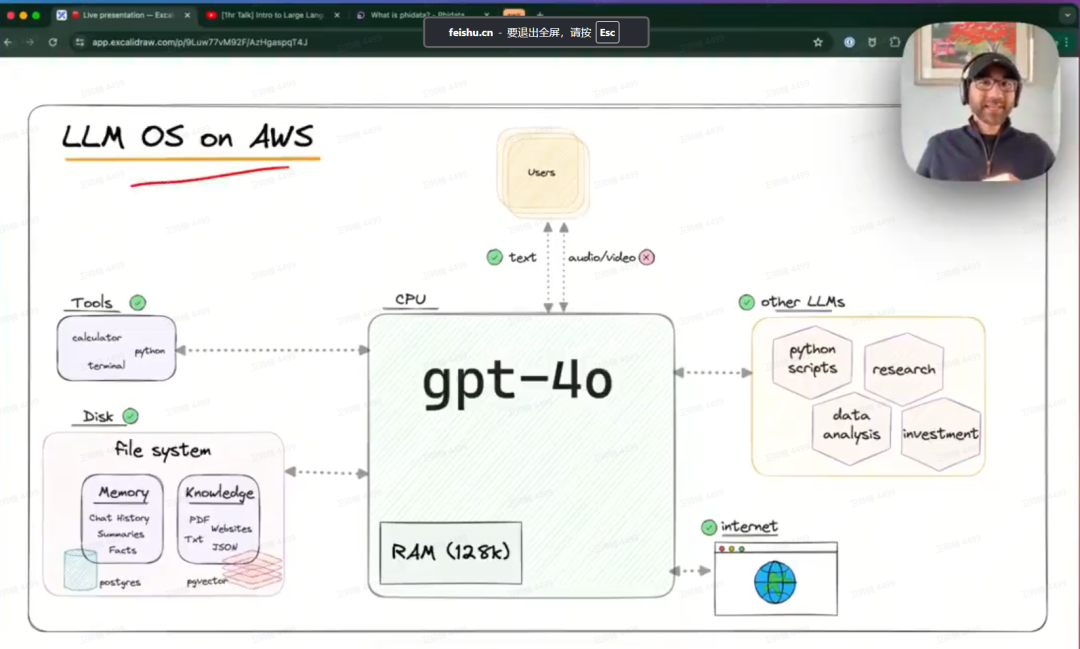Viewport: 1080px width, 649px height.
Task: Open site information icon in address bar
Action: coord(80,42)
